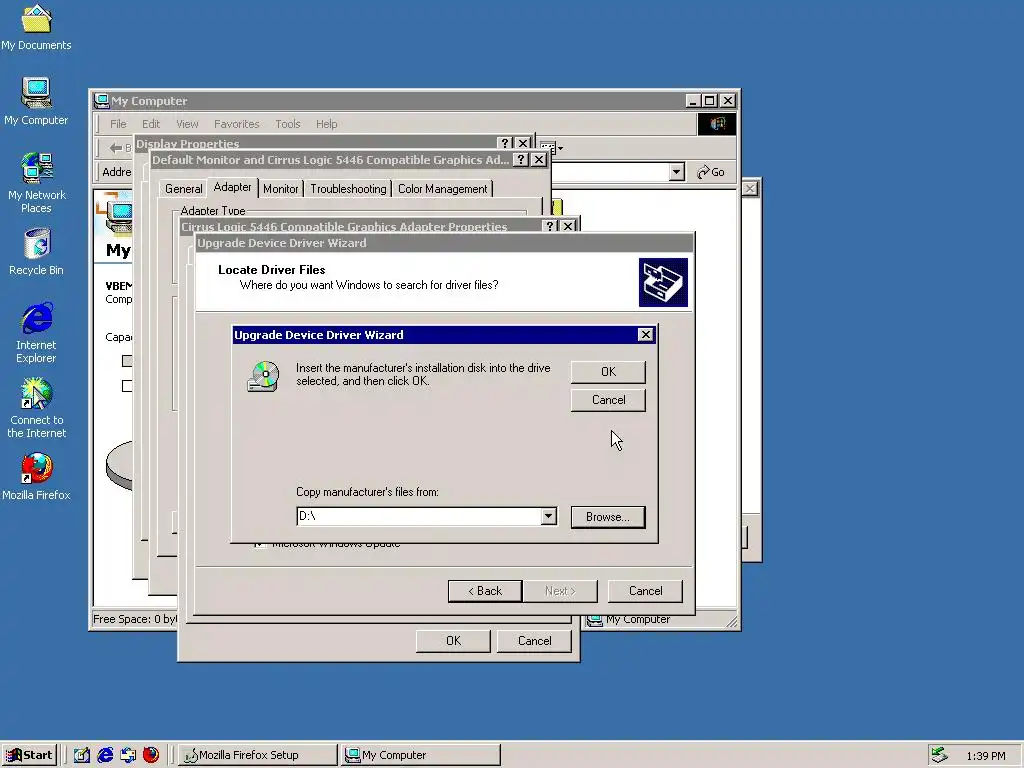1024x768 pixels.
Task: Click help button on Cirrus Logic Properties
Action: pyautogui.click(x=551, y=226)
